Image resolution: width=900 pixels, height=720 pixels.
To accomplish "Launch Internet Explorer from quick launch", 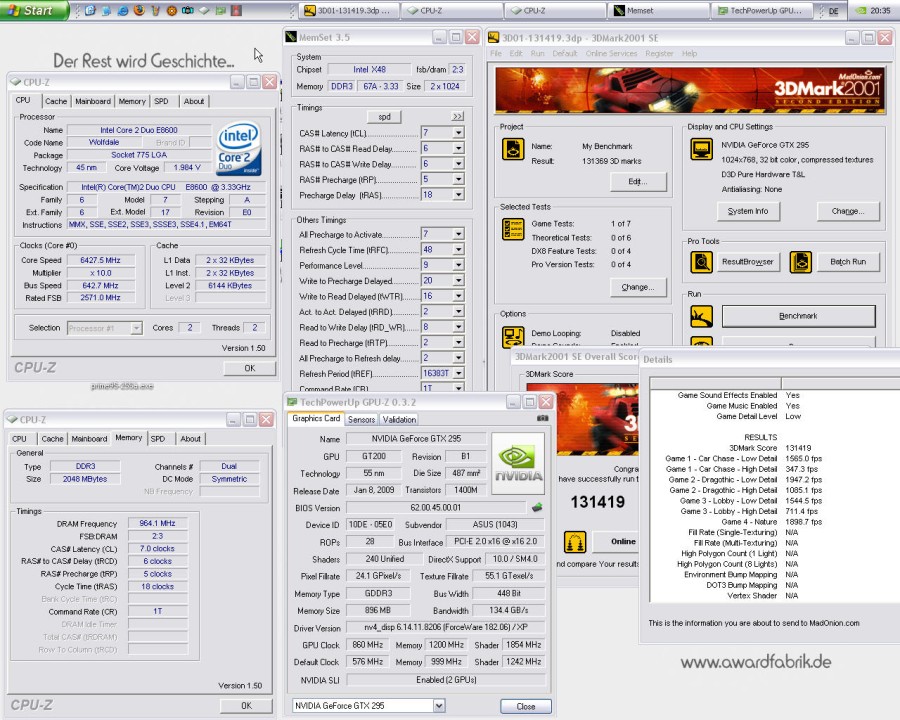I will coord(122,10).
